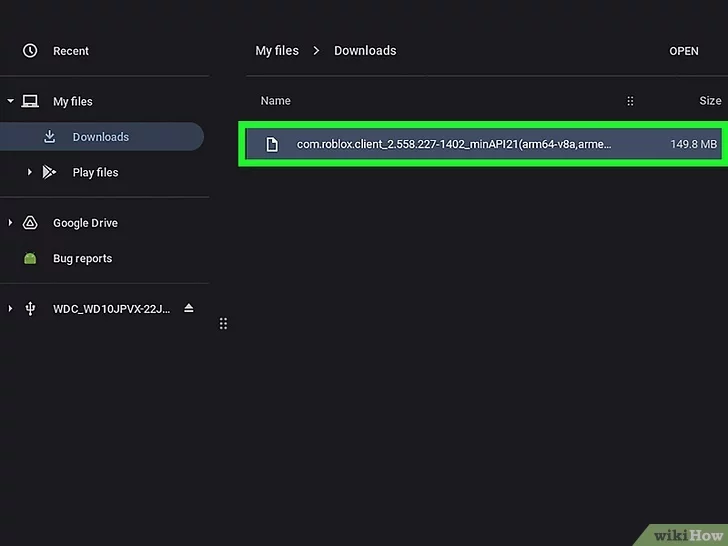Click the Recent clock icon
Screen dimensions: 728x546
point(30,51)
